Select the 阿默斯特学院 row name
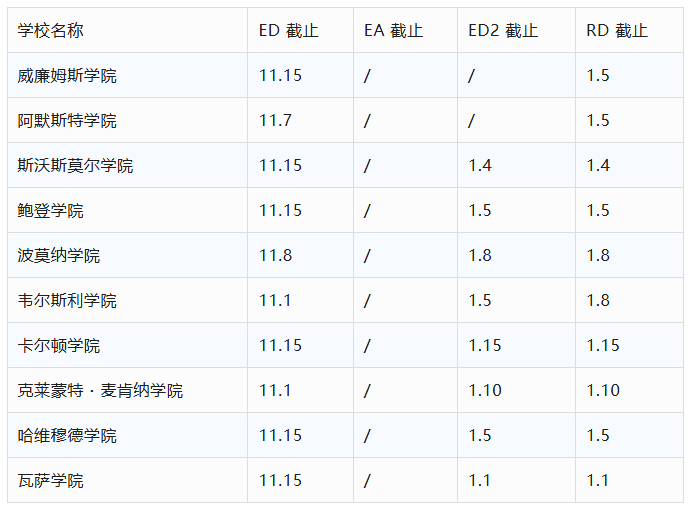The height and width of the screenshot is (508, 693). (x=67, y=121)
